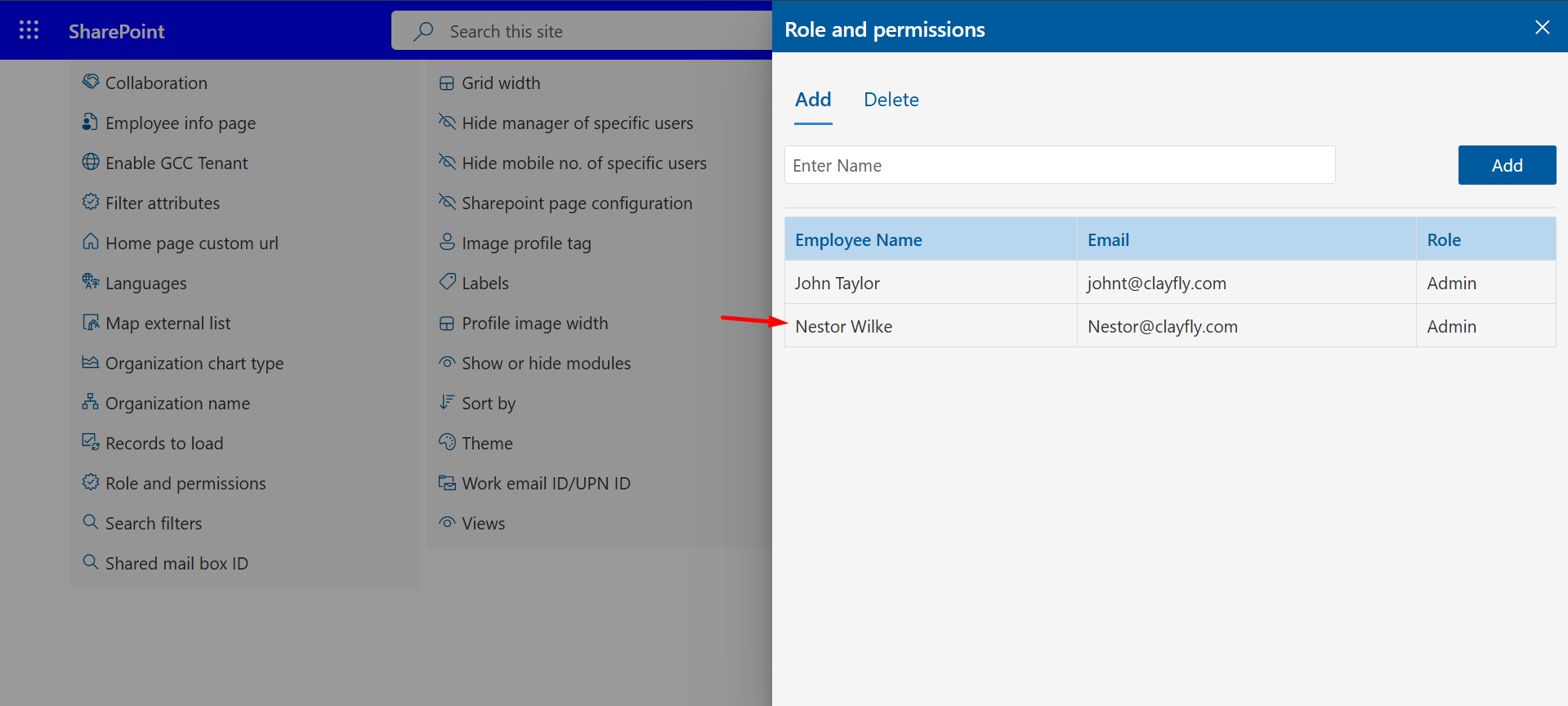Image resolution: width=1568 pixels, height=706 pixels.
Task: Click the Theme palette icon
Action: point(447,442)
